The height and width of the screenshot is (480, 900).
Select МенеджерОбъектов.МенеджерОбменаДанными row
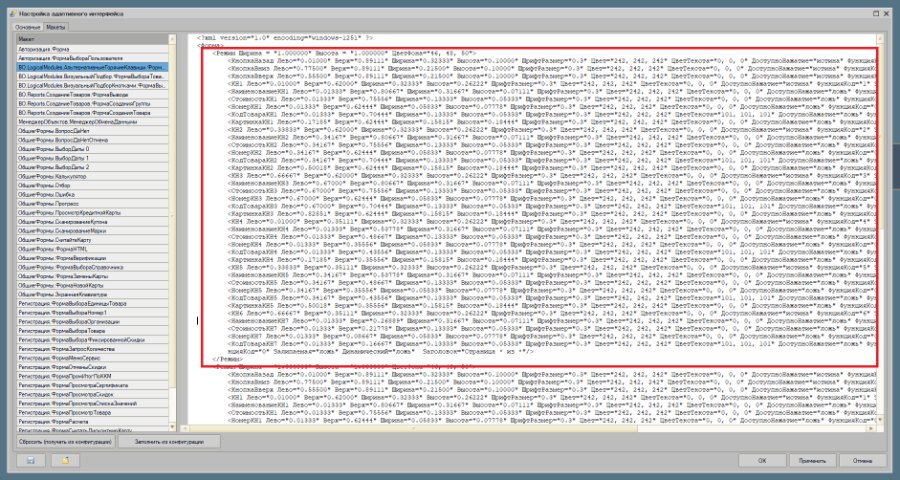(x=92, y=122)
